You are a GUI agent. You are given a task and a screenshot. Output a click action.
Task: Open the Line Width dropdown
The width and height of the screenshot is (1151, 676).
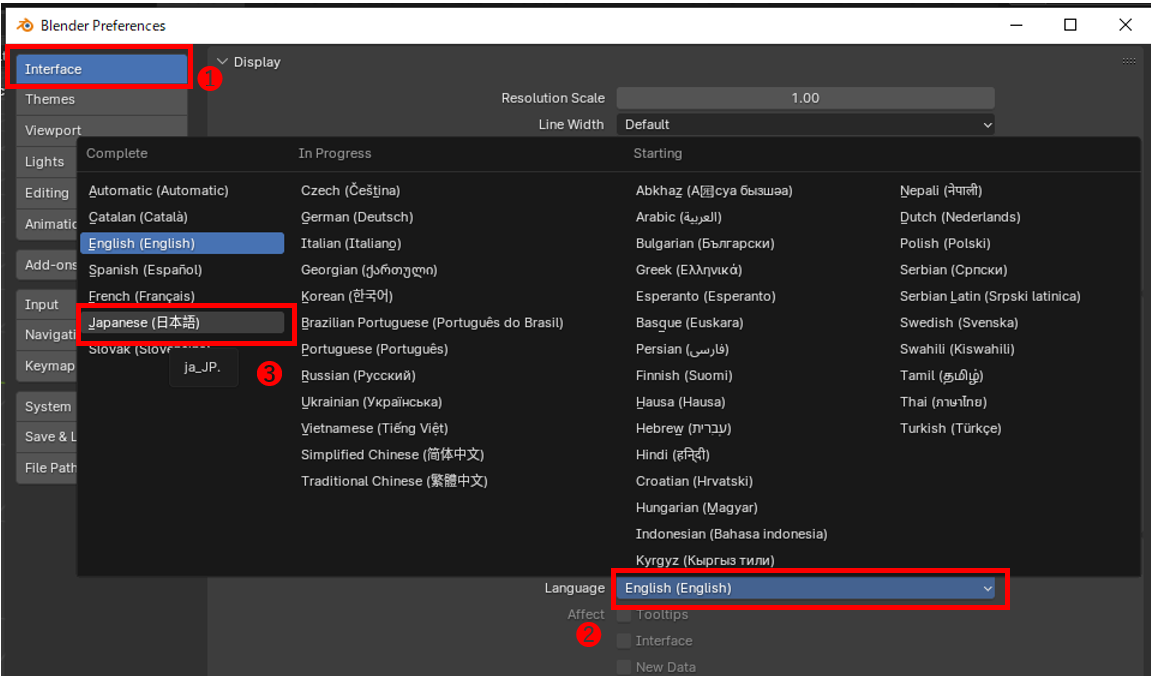pyautogui.click(x=805, y=124)
